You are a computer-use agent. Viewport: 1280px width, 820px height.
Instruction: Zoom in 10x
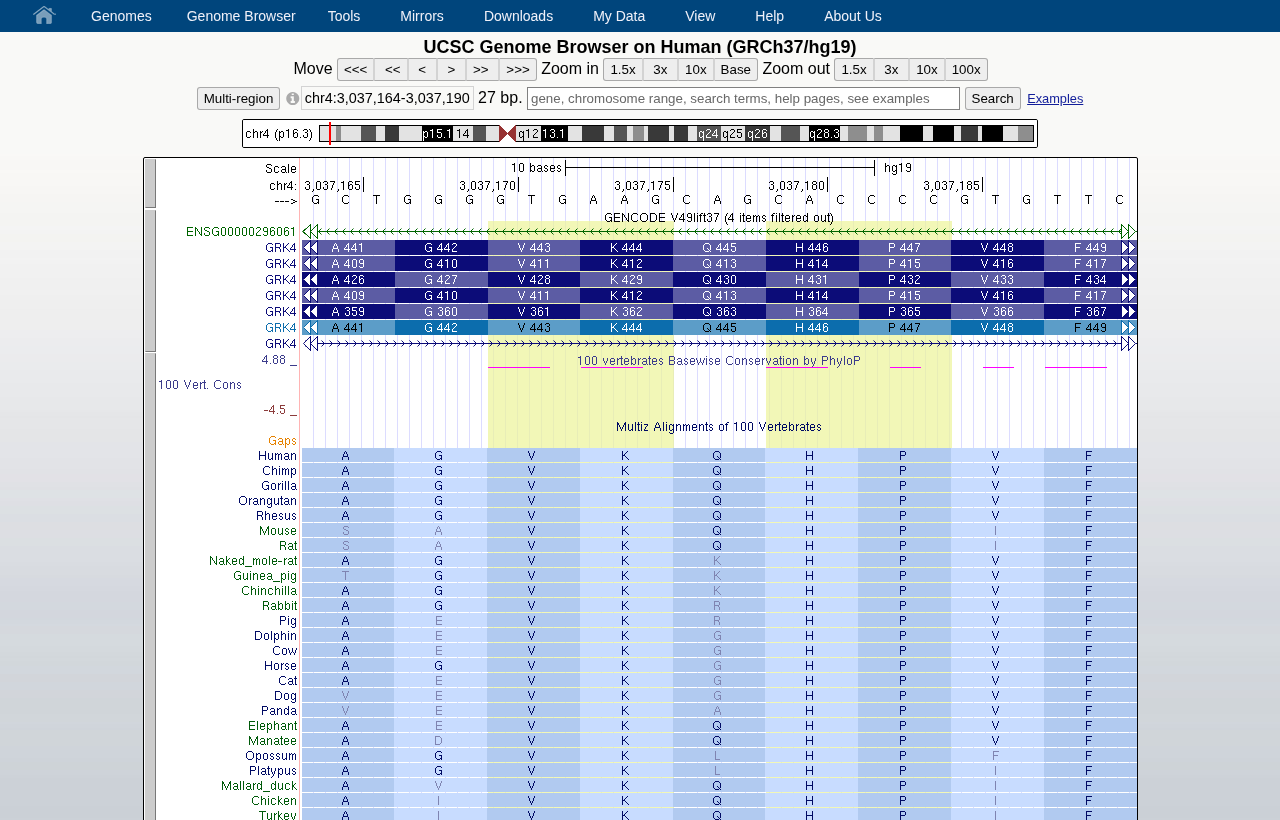[696, 70]
